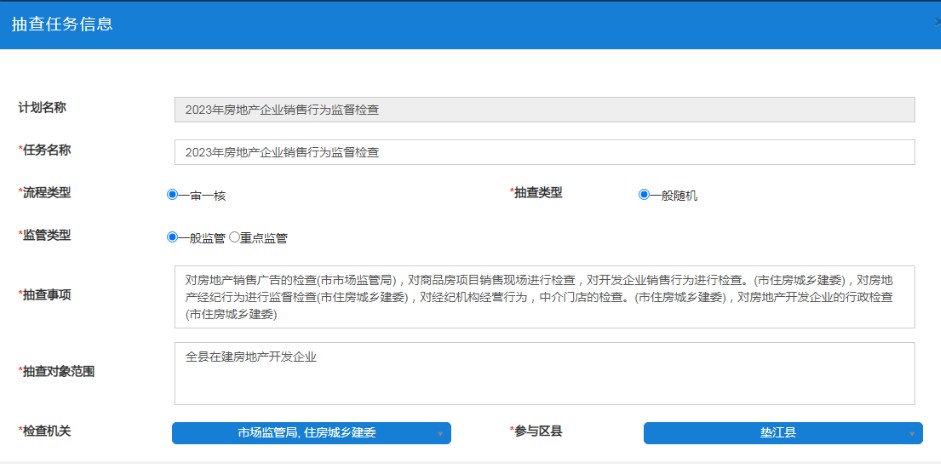Choose 一般监管 supervision type
The width and height of the screenshot is (941, 464).
[172, 237]
